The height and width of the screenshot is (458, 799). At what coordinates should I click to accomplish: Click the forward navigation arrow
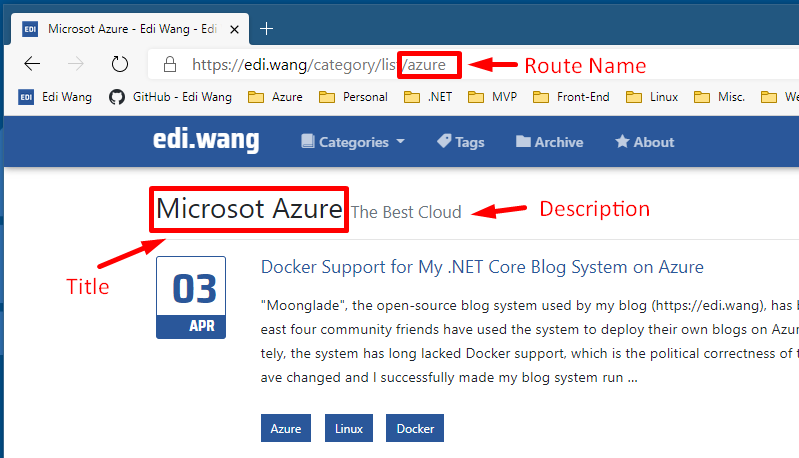(x=76, y=64)
